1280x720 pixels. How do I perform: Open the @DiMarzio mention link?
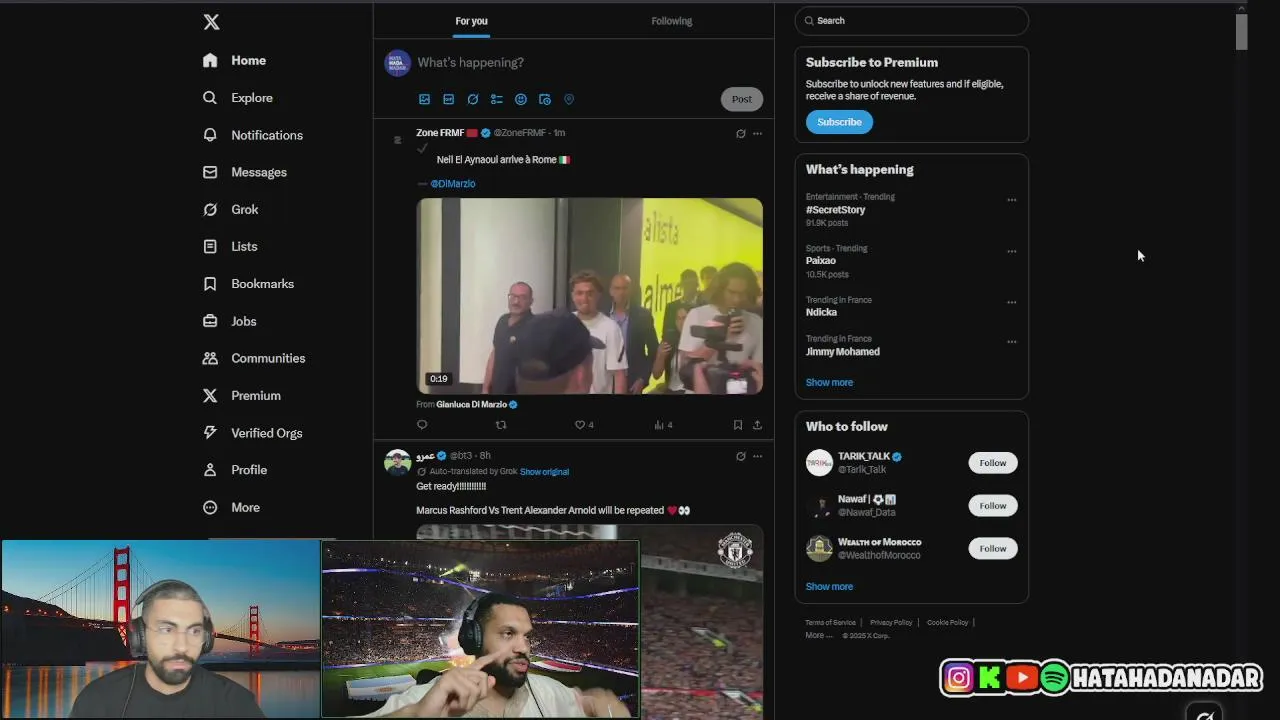453,184
